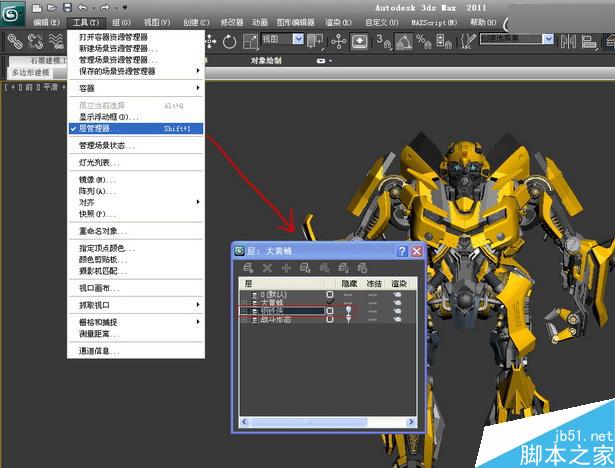Toggle freeze state for 大黄蜂 layer
Viewport: 615px width, 468px height.
pyautogui.click(x=373, y=303)
